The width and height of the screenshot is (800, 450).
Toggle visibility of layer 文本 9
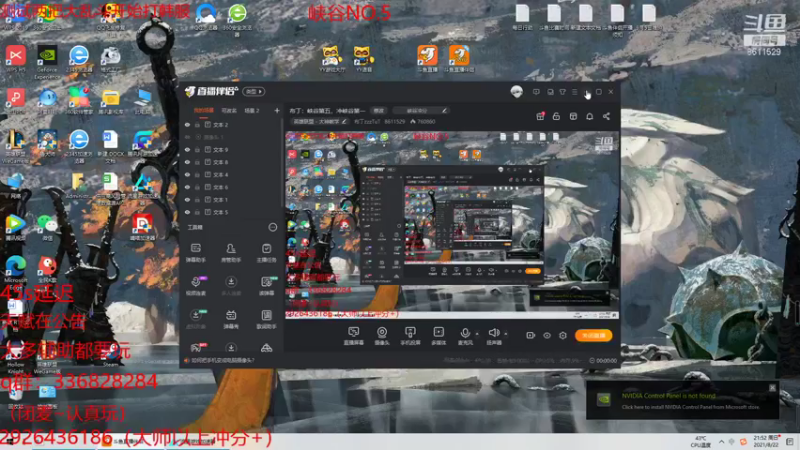pos(187,149)
